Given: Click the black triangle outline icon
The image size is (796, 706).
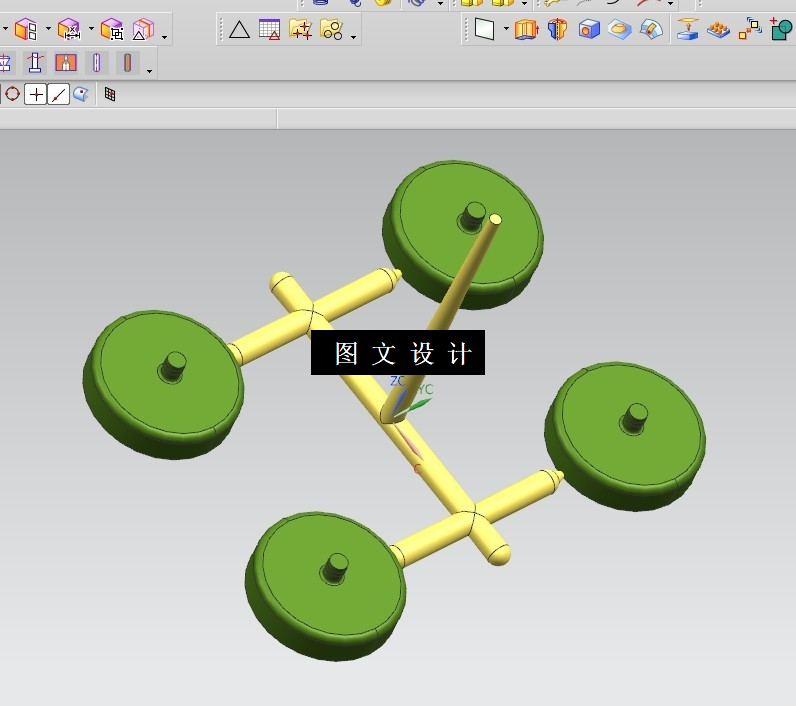Looking at the screenshot, I should [x=239, y=29].
